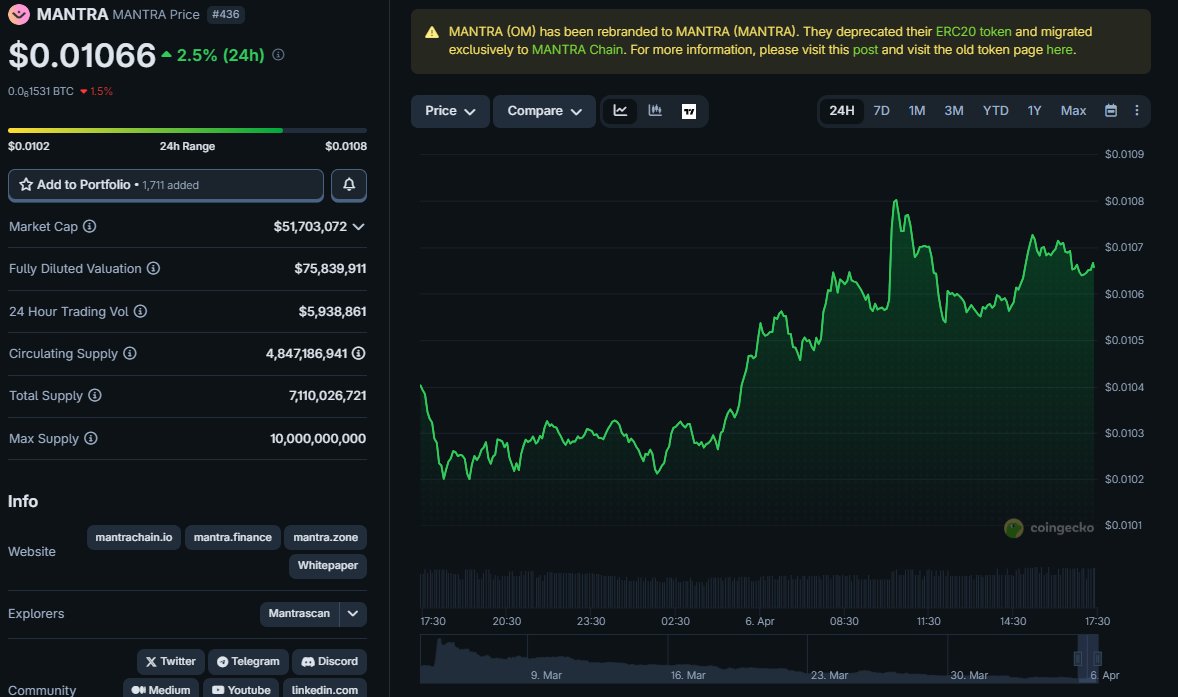Click the chart navigator range handle

[x=1079, y=658]
